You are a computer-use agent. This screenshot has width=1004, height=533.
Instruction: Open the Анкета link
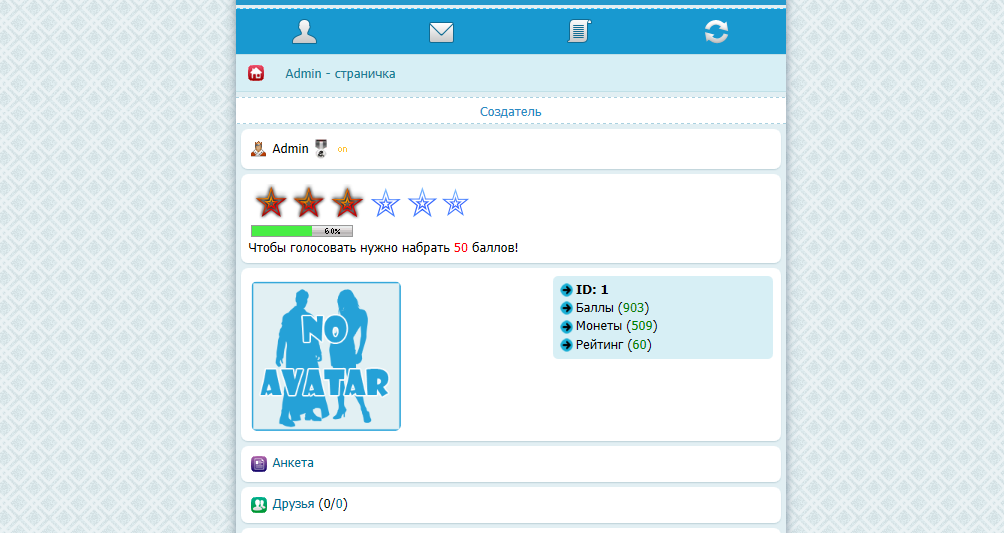pos(293,463)
